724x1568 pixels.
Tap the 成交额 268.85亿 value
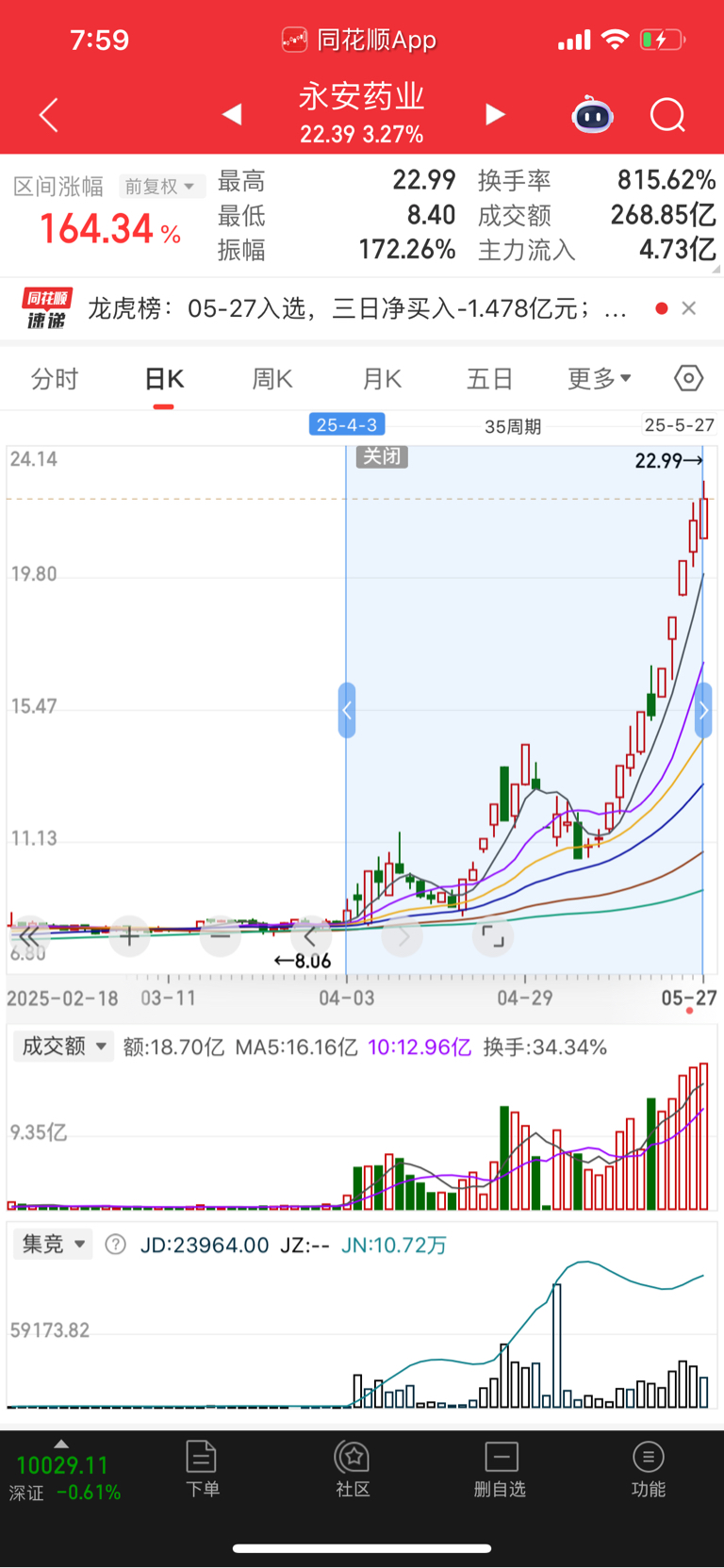pyautogui.click(x=663, y=215)
